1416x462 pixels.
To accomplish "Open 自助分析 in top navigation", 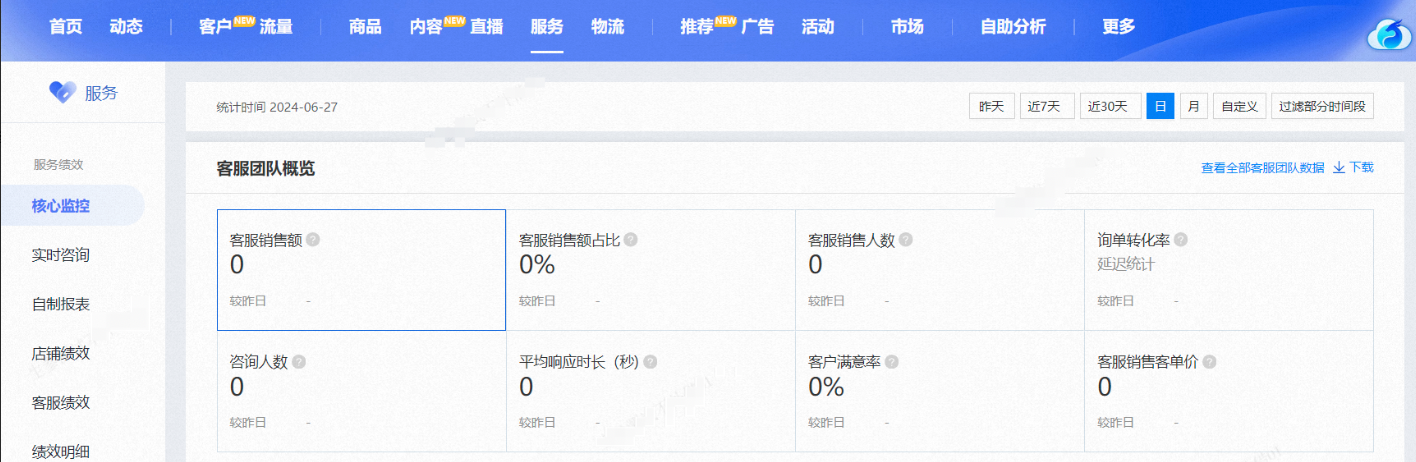I will pos(1013,27).
